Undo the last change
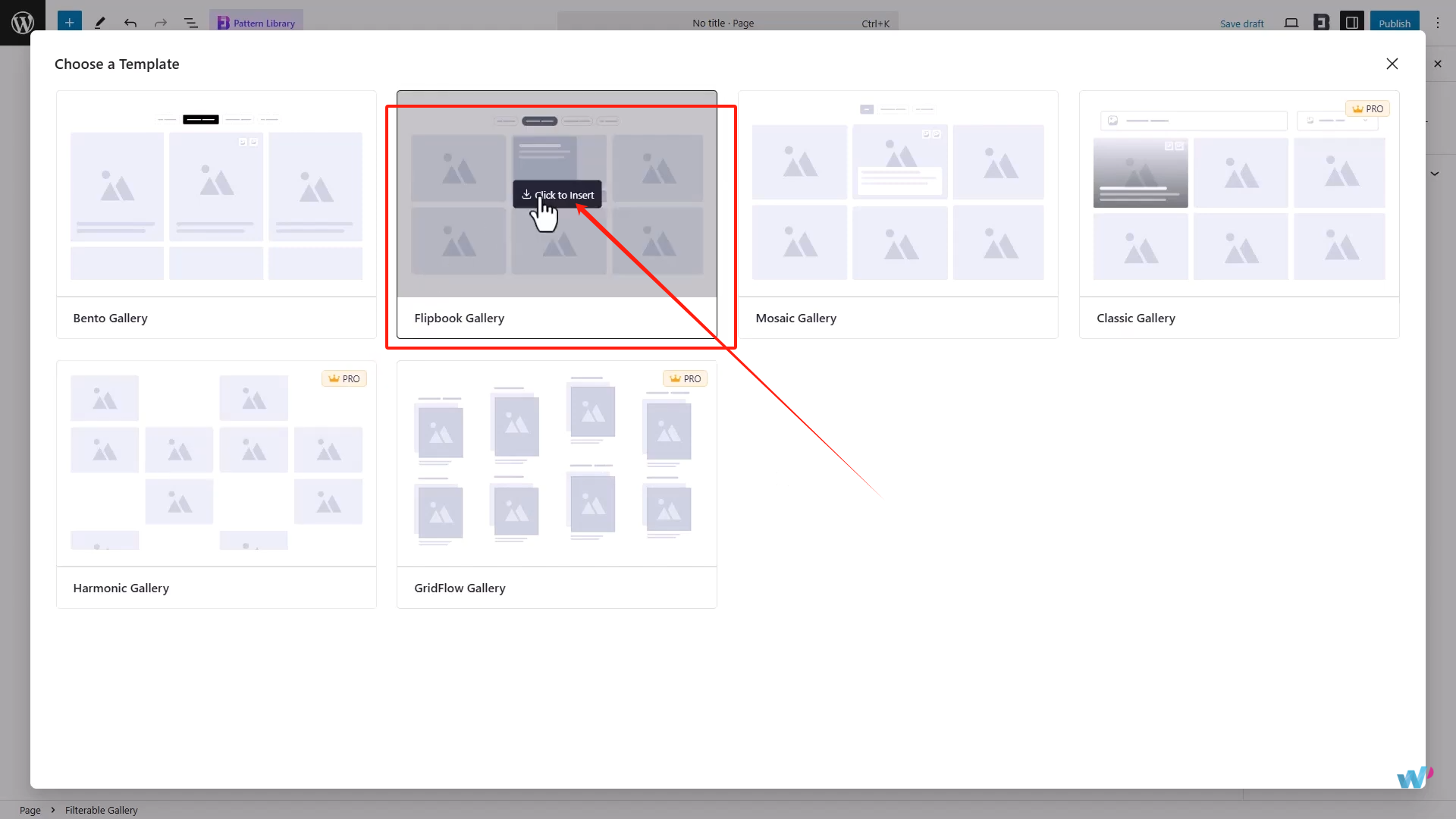The height and width of the screenshot is (819, 1456). pyautogui.click(x=130, y=23)
